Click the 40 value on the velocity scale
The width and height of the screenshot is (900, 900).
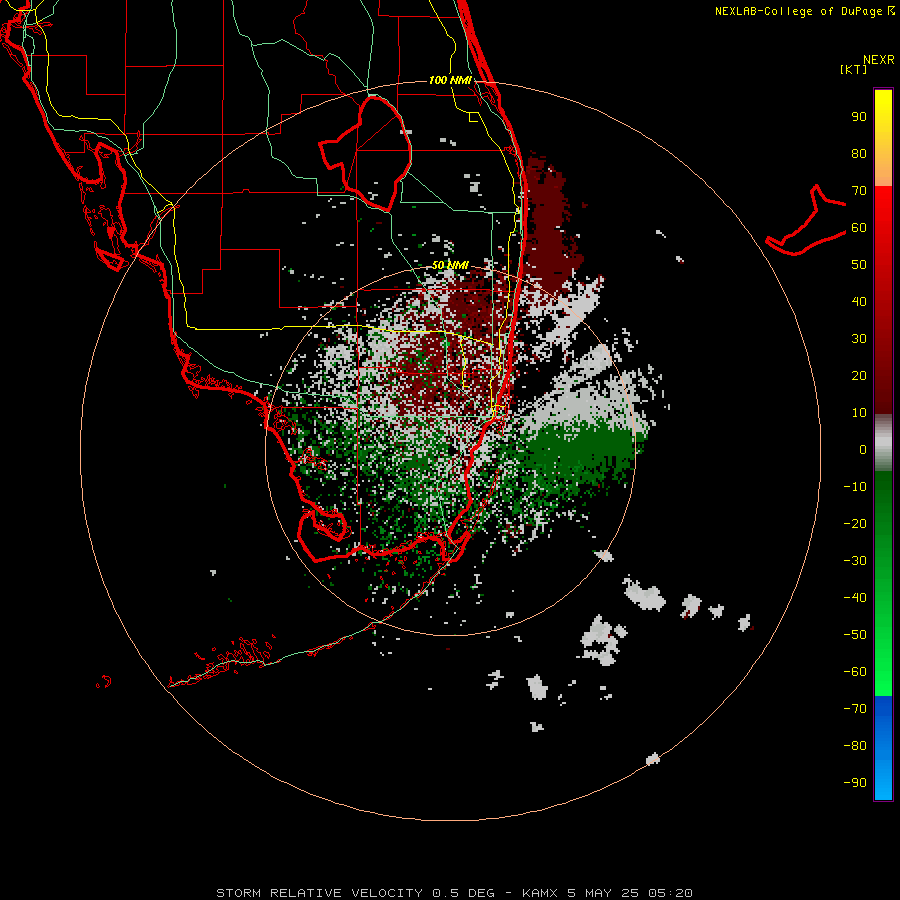coord(859,302)
